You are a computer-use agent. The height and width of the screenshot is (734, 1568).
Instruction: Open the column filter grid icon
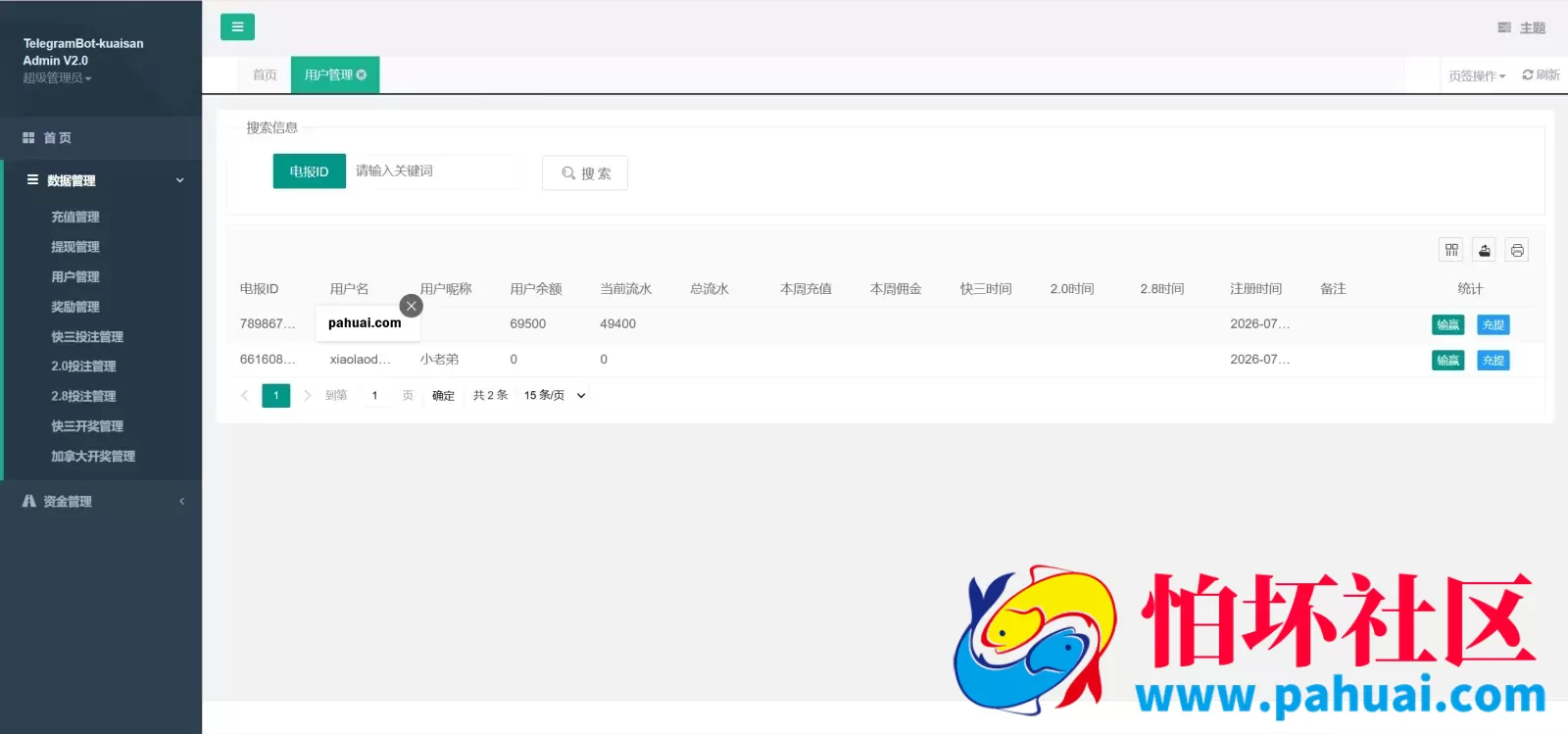click(1451, 250)
